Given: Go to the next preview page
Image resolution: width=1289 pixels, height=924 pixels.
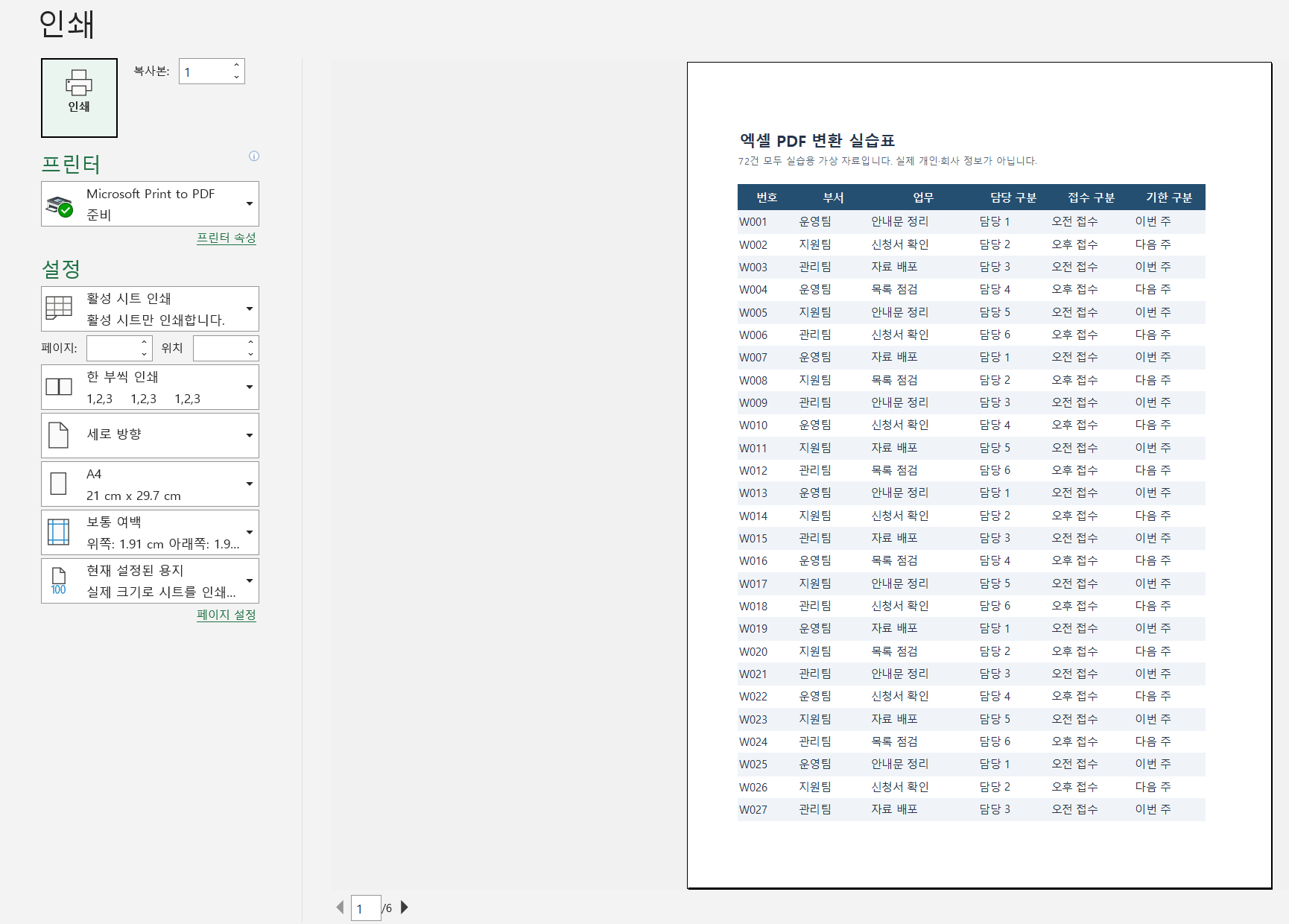Looking at the screenshot, I should tap(405, 907).
